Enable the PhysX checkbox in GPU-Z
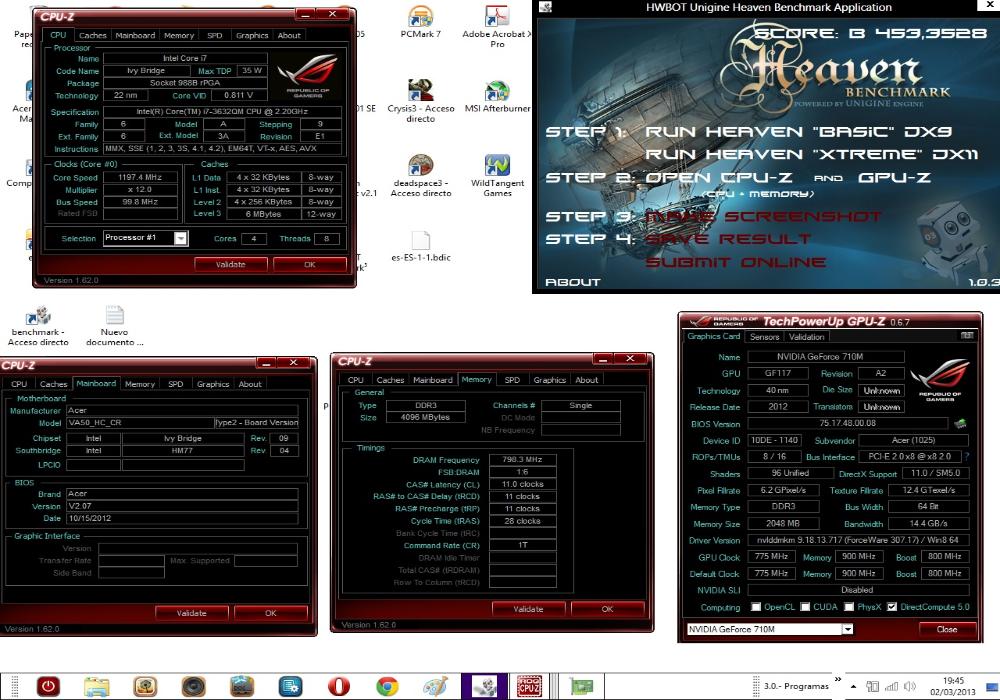 849,607
